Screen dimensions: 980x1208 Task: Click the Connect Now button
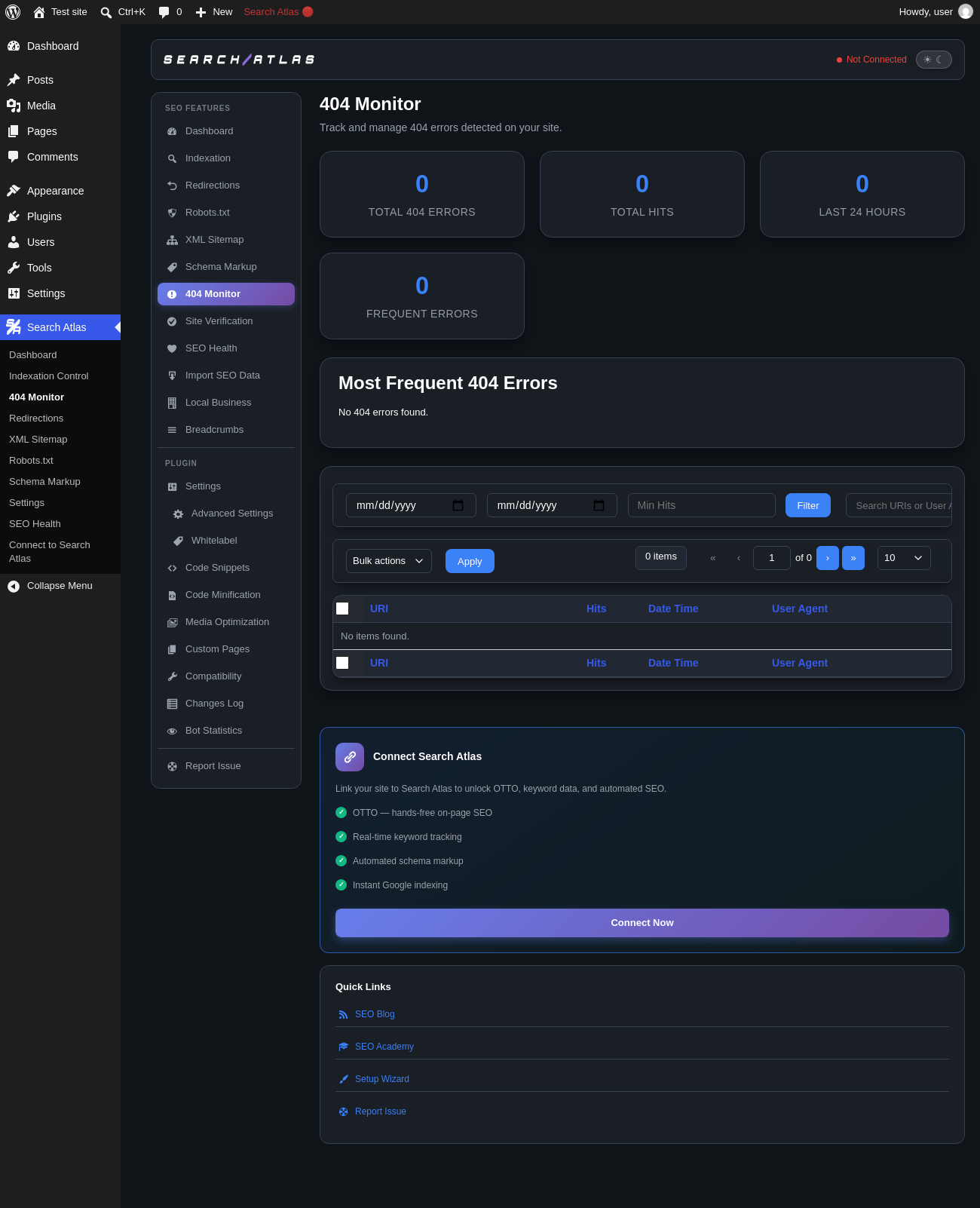click(x=642, y=923)
